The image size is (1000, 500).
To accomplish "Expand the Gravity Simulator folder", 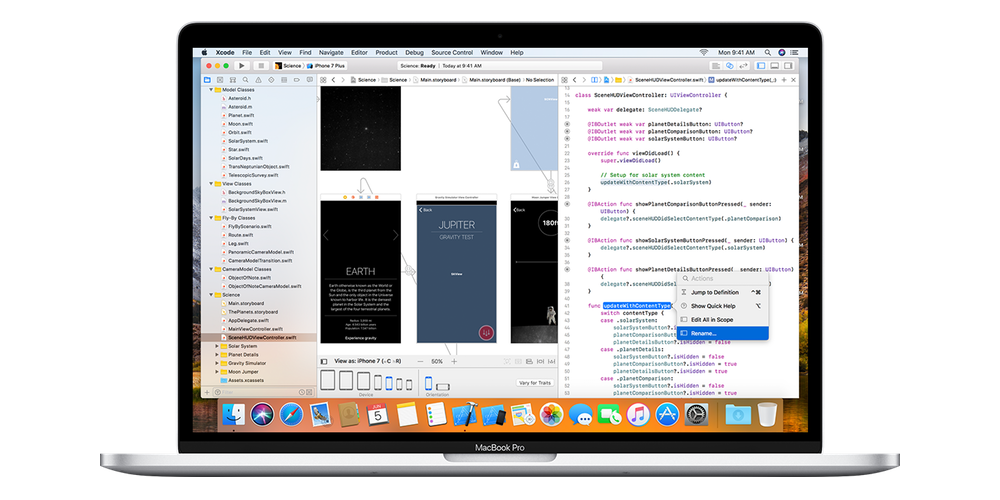I will point(217,363).
